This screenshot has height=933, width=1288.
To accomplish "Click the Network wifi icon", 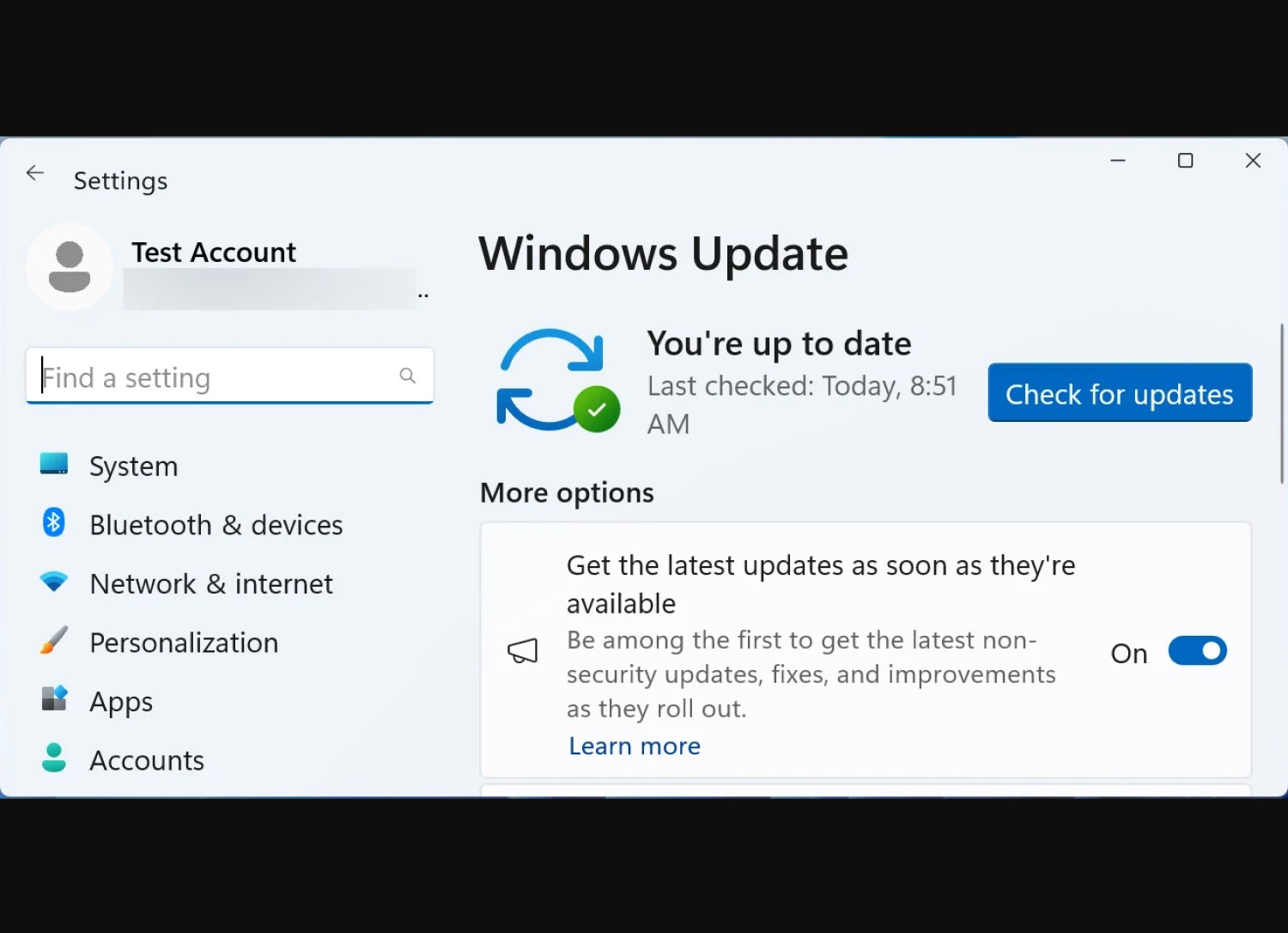I will point(54,582).
